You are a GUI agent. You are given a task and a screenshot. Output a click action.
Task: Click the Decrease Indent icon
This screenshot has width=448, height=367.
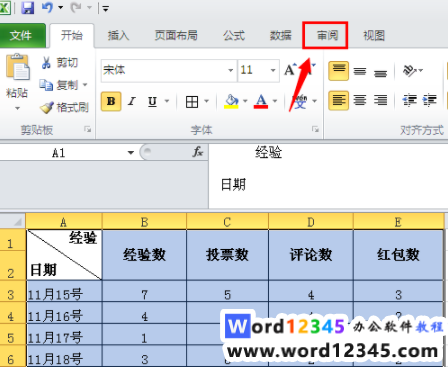pyautogui.click(x=409, y=100)
